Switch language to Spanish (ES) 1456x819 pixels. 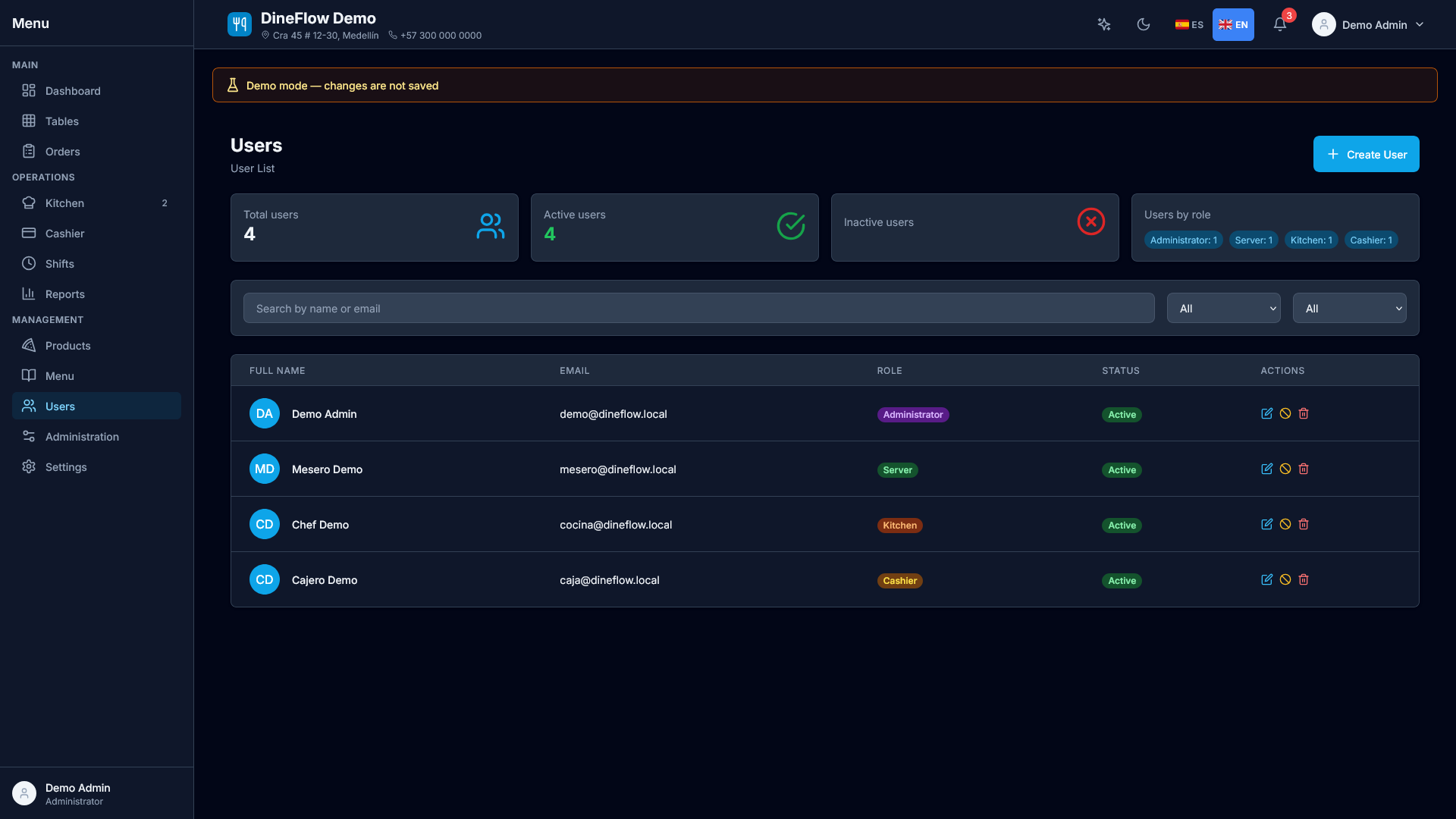(x=1189, y=24)
